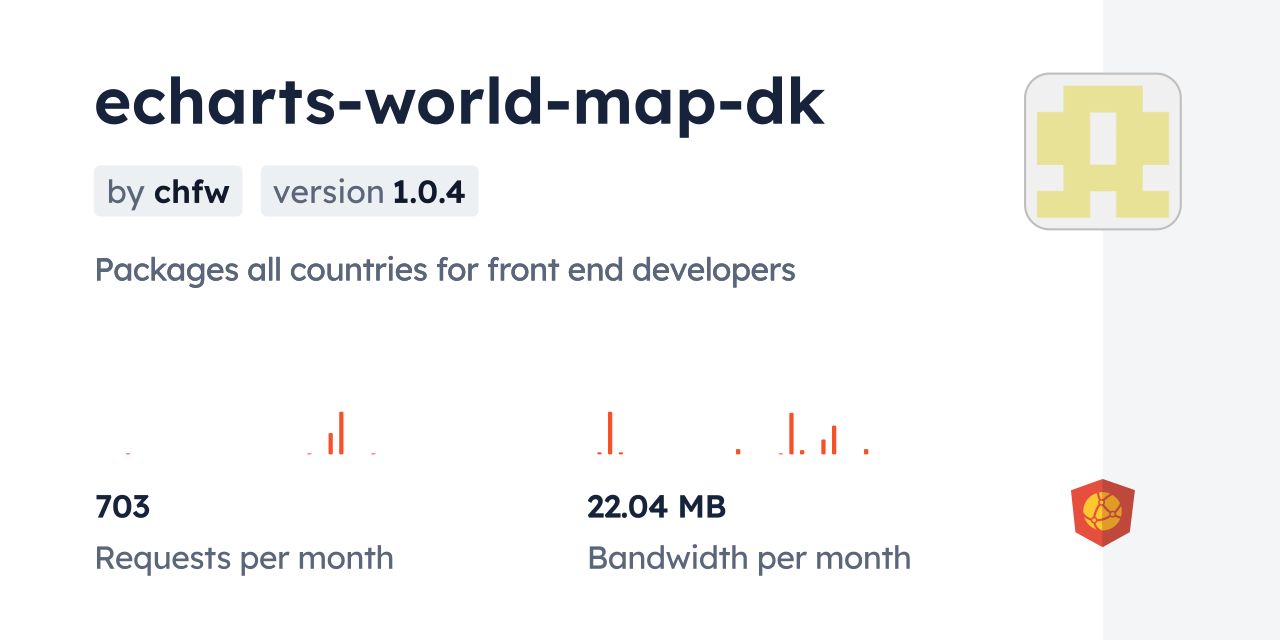Click the tallest bar in requests chart
Screen dimensions: 1280x640
pos(341,433)
